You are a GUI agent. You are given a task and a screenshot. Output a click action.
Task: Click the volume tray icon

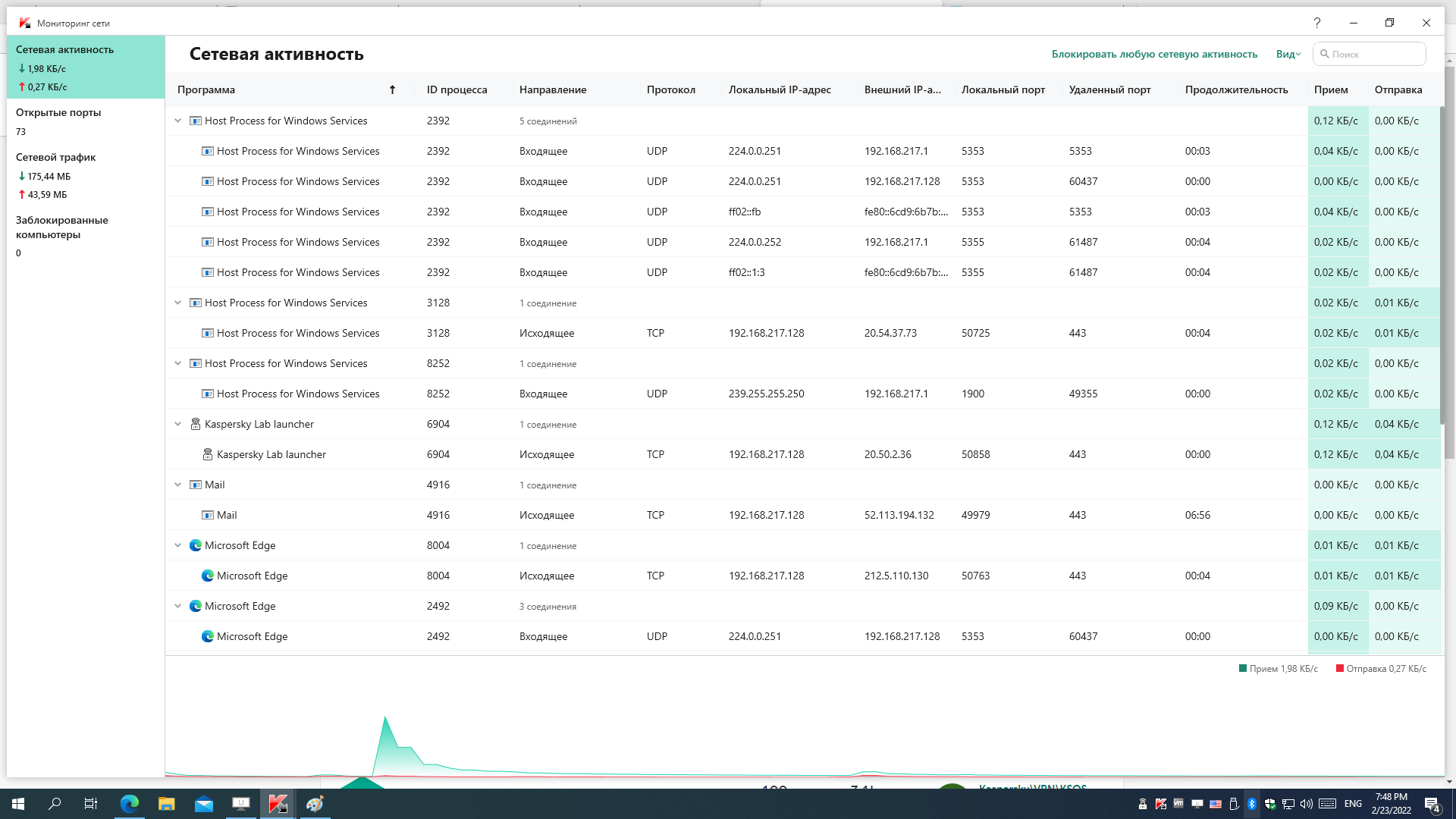[1306, 804]
